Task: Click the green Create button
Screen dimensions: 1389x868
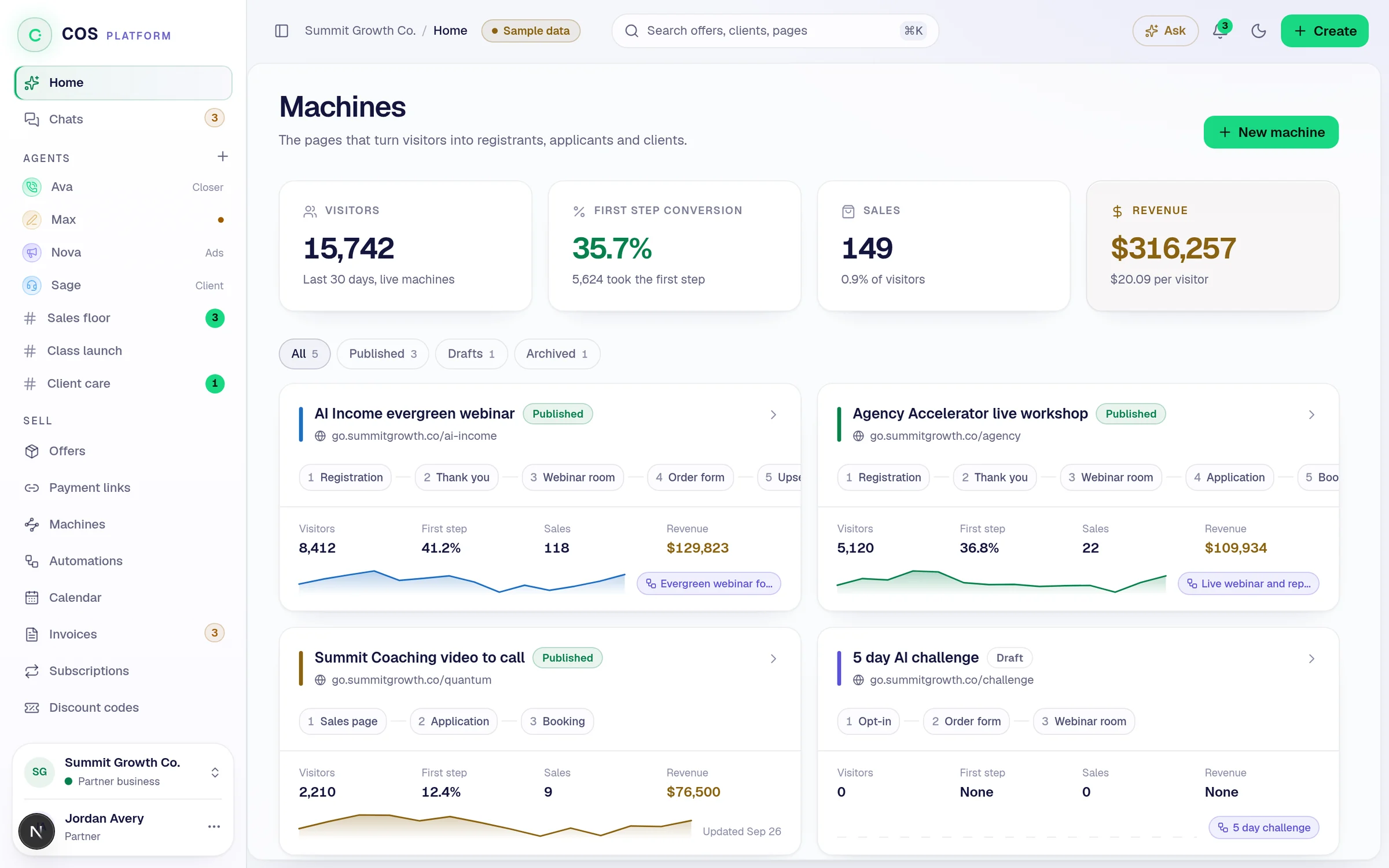Action: (1324, 31)
